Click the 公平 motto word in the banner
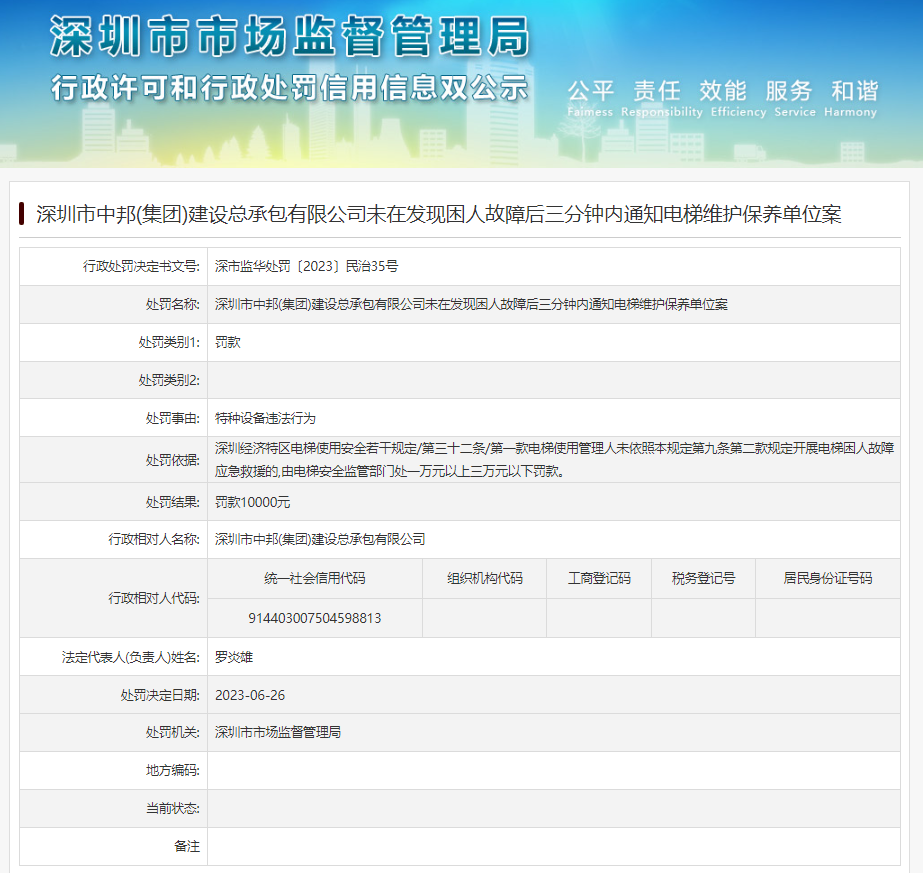This screenshot has height=873, width=923. 590,91
